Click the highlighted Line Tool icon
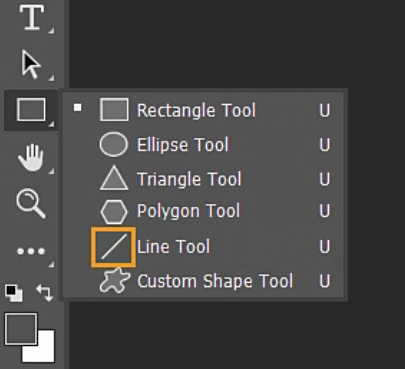405x369 pixels. coord(113,247)
